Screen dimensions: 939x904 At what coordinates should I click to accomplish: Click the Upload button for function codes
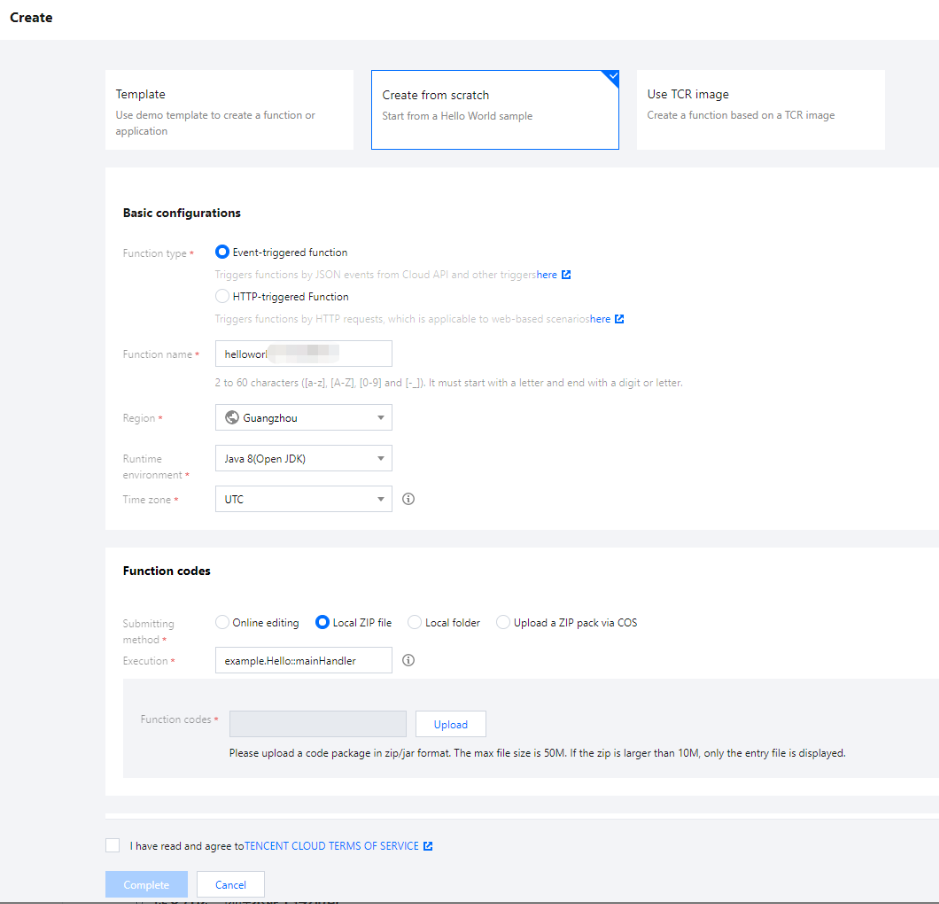[x=450, y=724]
